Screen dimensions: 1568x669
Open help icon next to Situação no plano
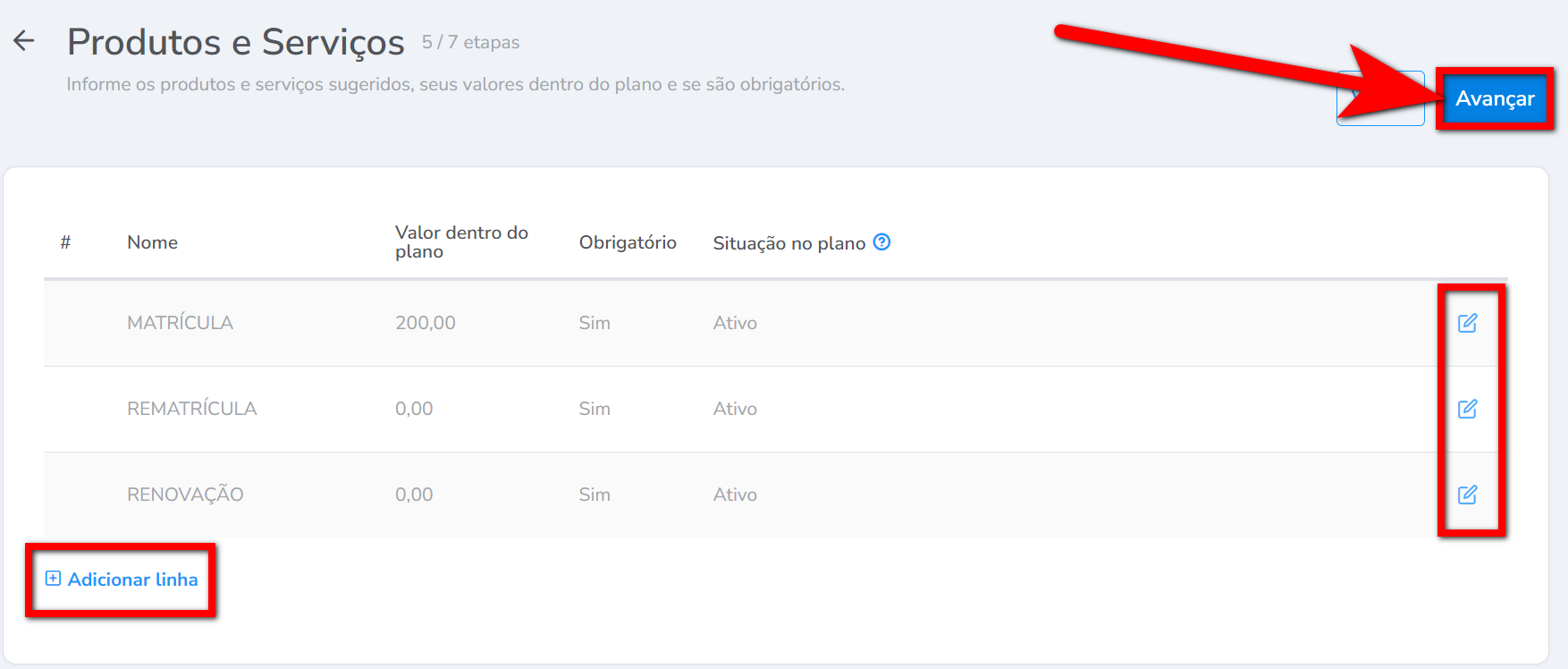[x=881, y=242]
